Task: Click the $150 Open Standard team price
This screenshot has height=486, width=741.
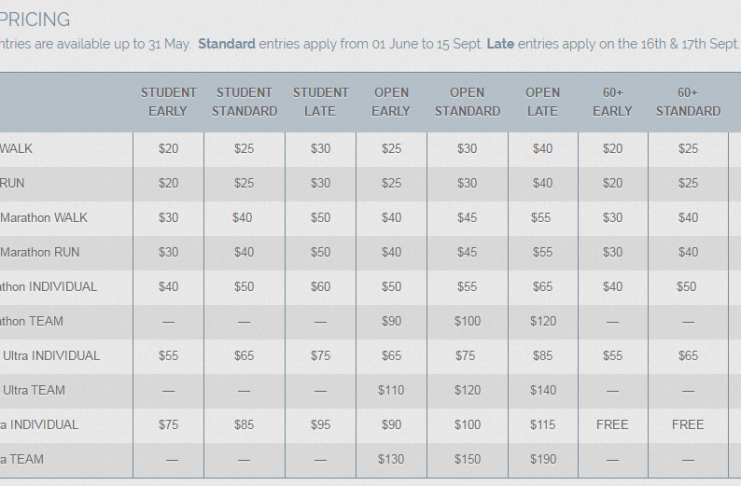Action: coord(467,459)
